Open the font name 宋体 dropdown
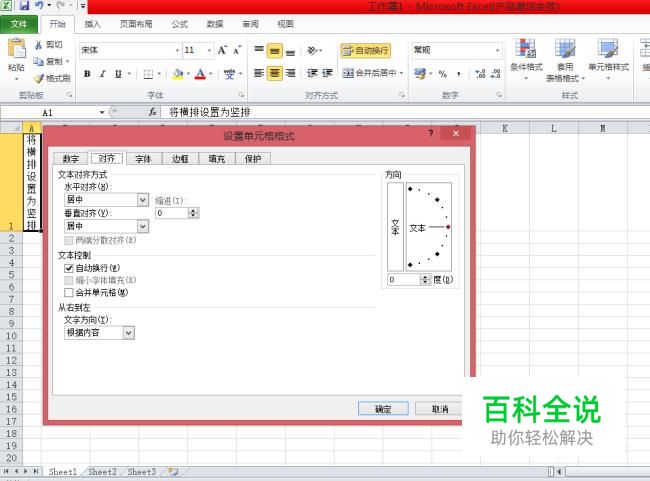 coord(177,51)
